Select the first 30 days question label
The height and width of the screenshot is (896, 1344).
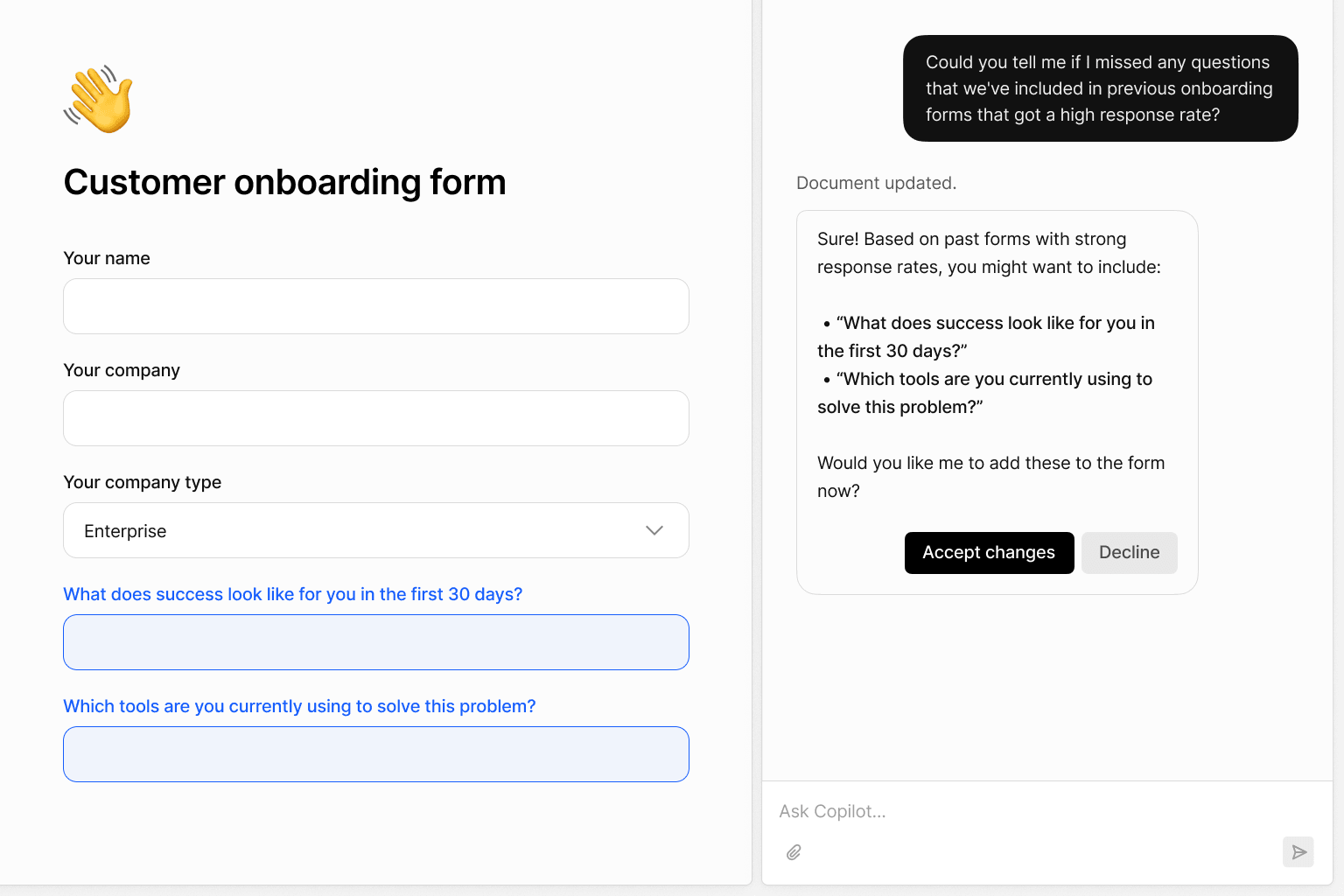(292, 594)
